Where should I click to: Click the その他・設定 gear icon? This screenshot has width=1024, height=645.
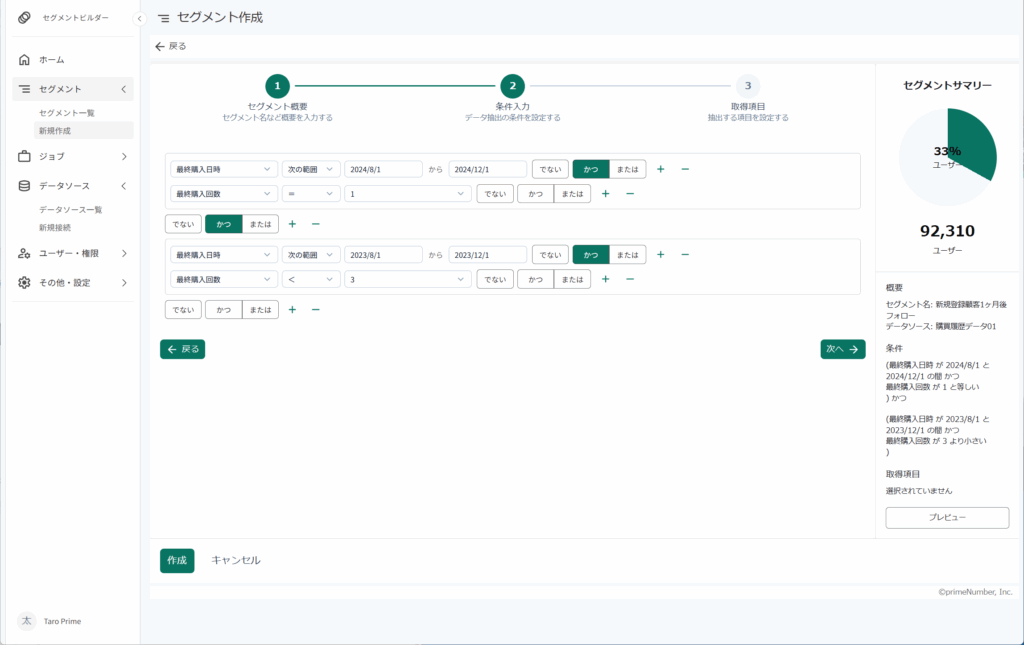(x=25, y=283)
